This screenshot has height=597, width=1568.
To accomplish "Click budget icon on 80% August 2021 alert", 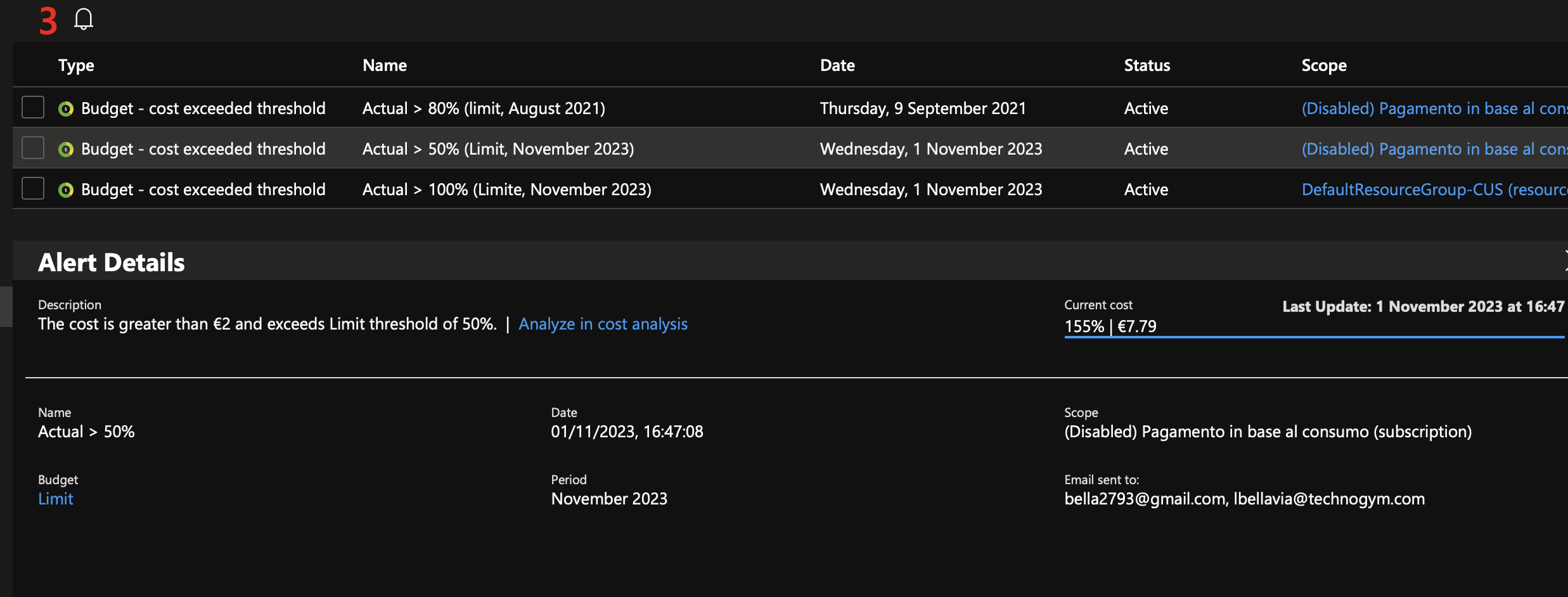I will tap(66, 109).
